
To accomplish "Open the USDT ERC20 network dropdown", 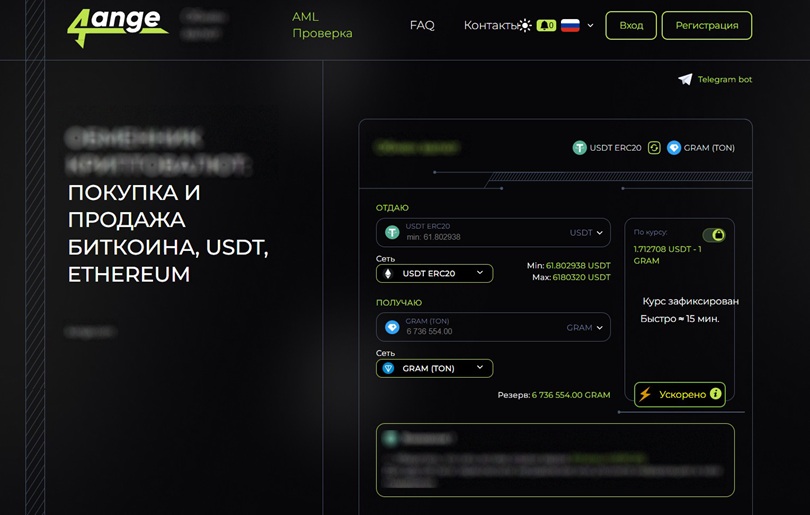I will pos(434,273).
